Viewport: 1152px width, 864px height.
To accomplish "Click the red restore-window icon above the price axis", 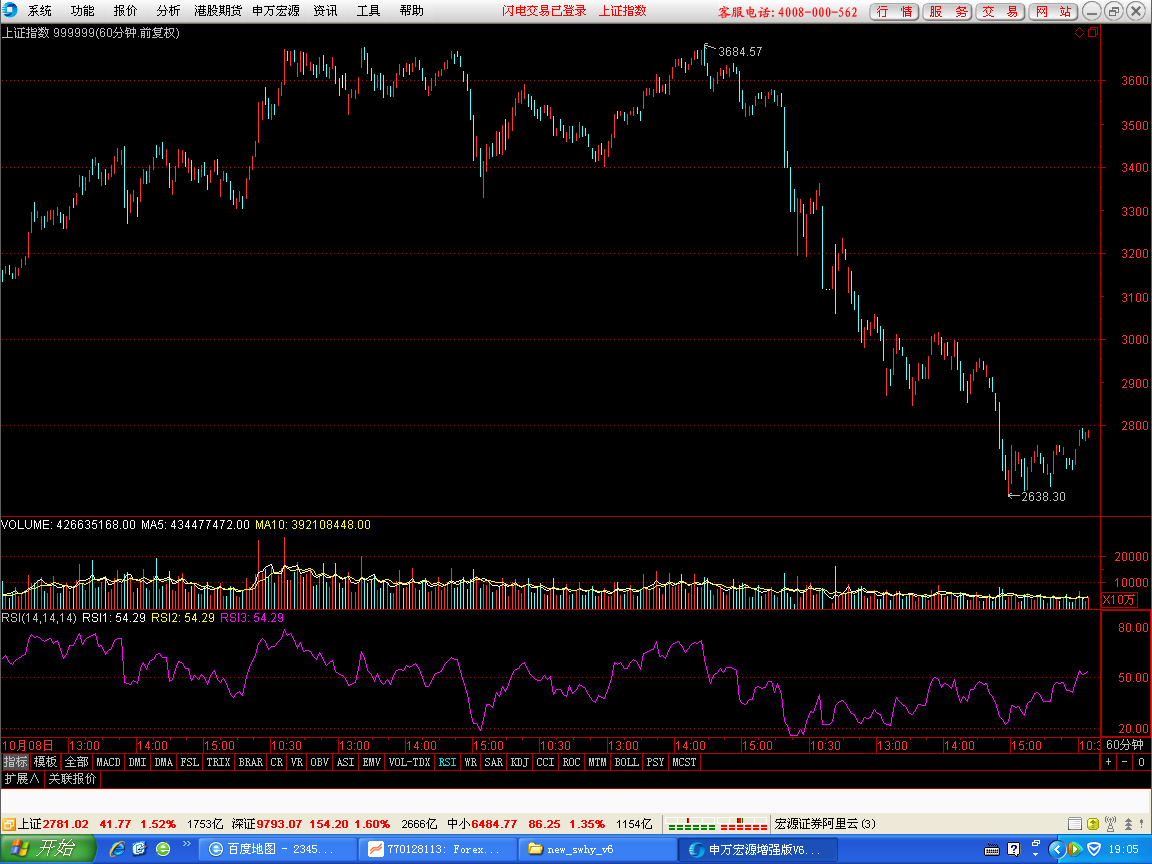I will pyautogui.click(x=1092, y=32).
